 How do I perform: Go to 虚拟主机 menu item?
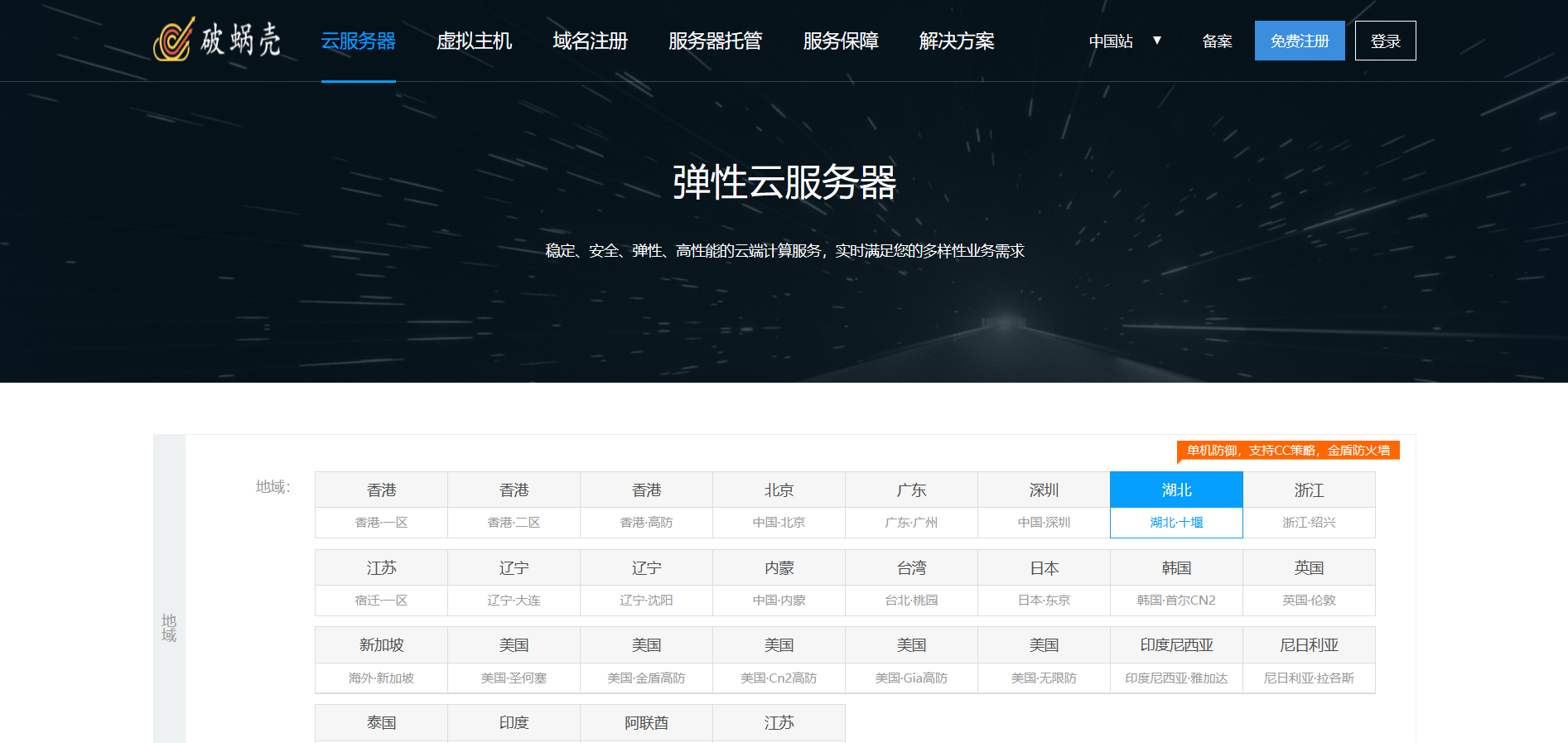(x=474, y=41)
